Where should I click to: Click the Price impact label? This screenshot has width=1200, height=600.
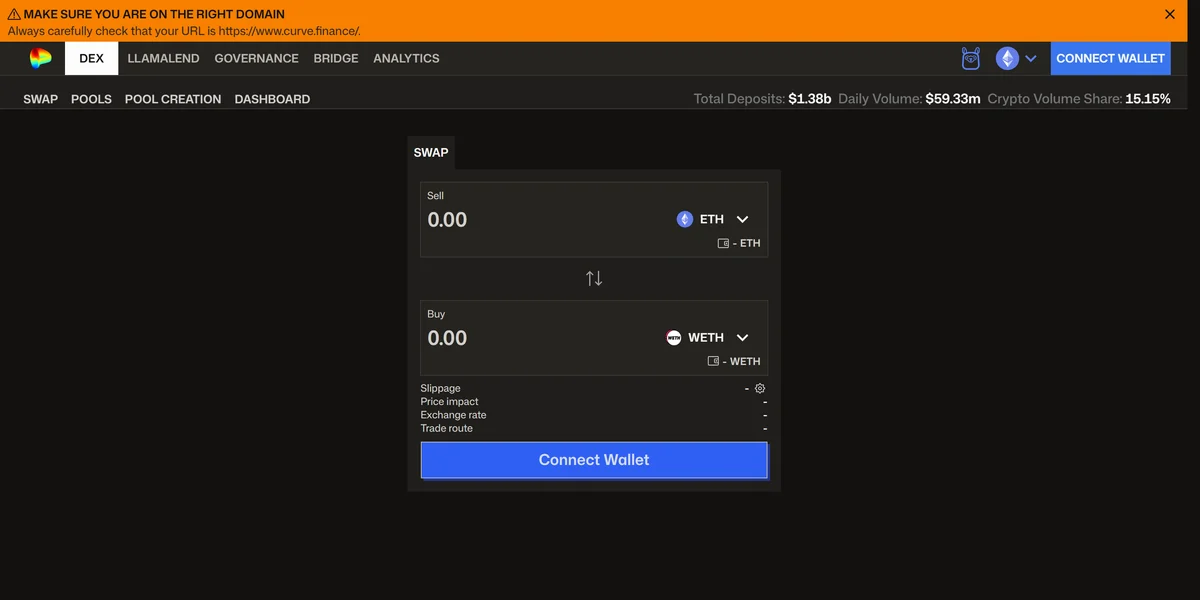point(450,401)
